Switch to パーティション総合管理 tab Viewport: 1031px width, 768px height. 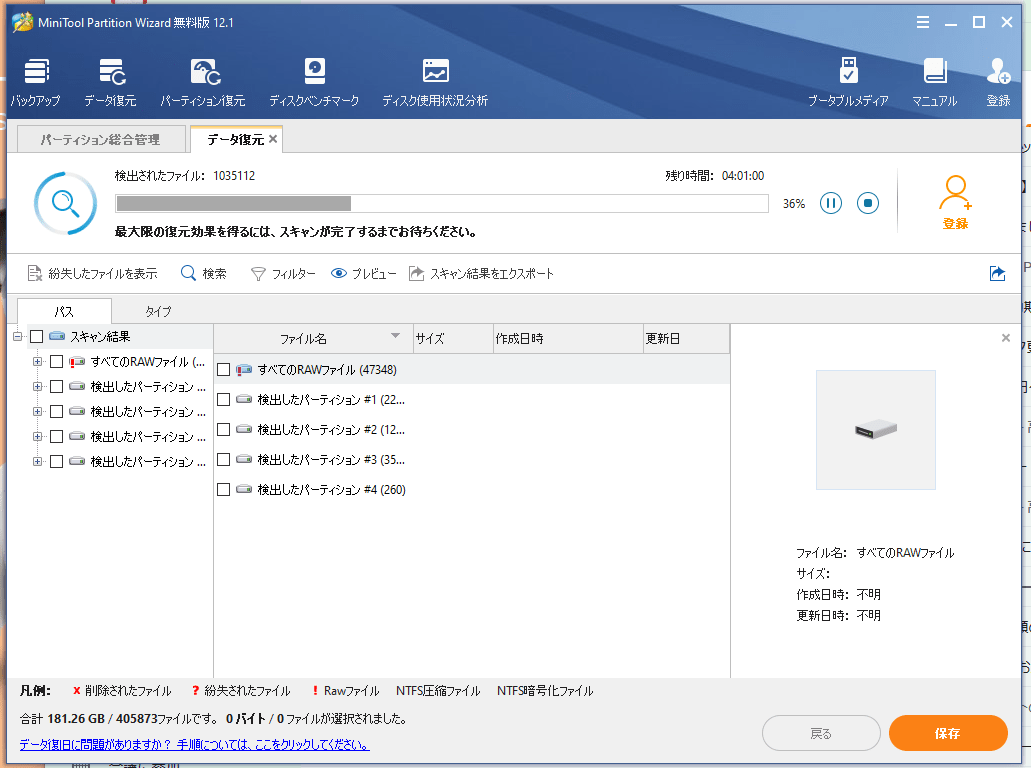100,139
